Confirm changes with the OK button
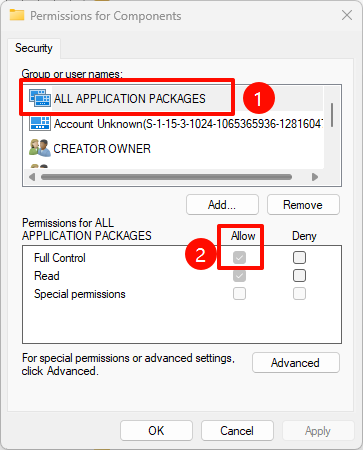Viewport: 363px width, 450px height. point(156,431)
